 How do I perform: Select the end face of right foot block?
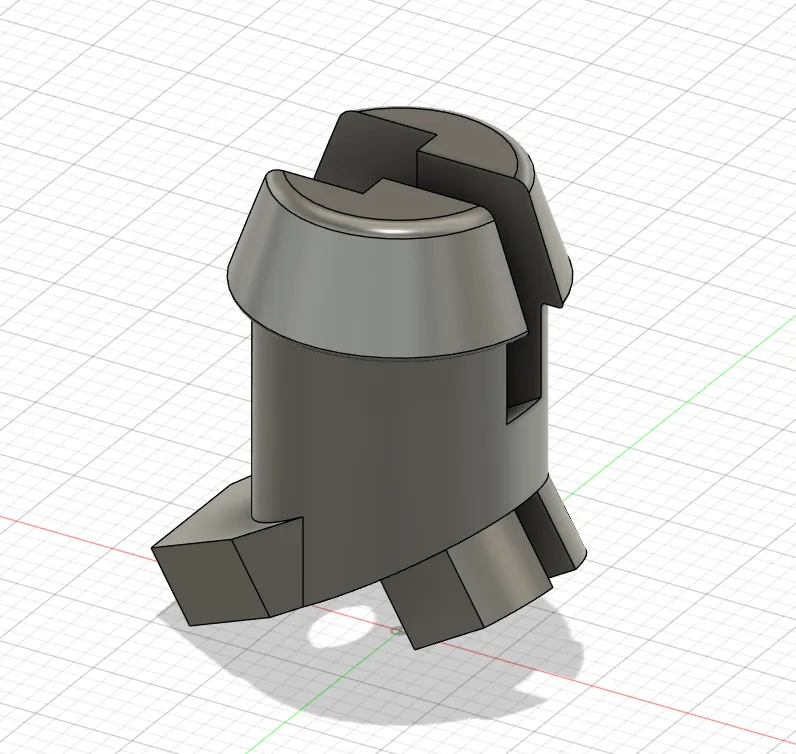tap(432, 599)
